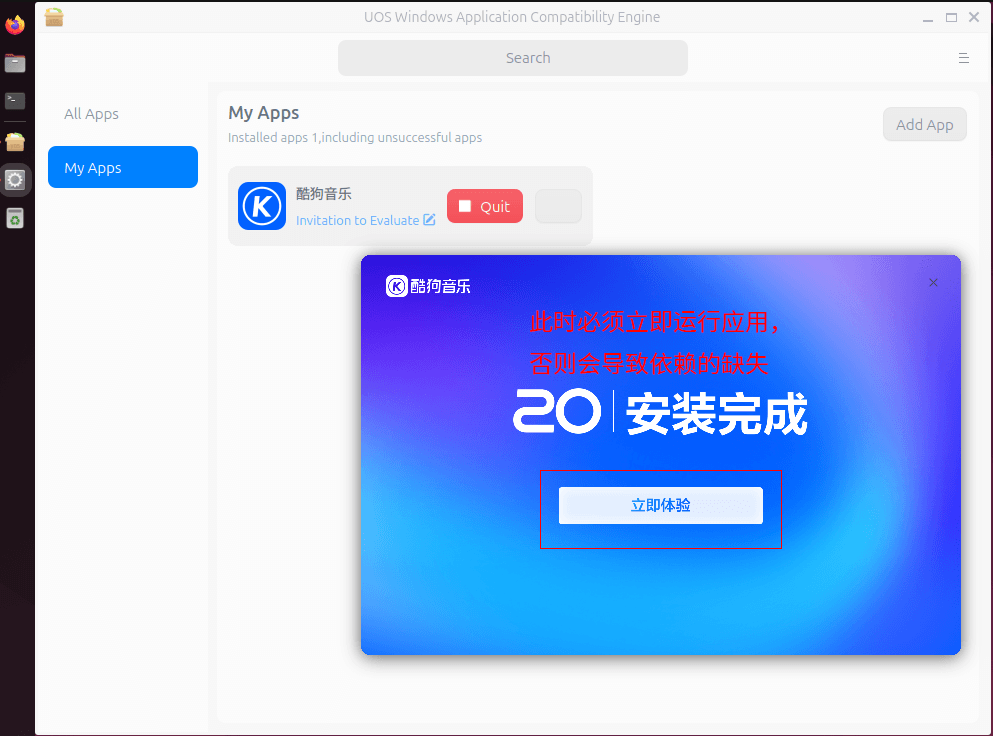Click the 酷狗音乐 app name text
Viewport: 993px width, 736px height.
coord(324,194)
